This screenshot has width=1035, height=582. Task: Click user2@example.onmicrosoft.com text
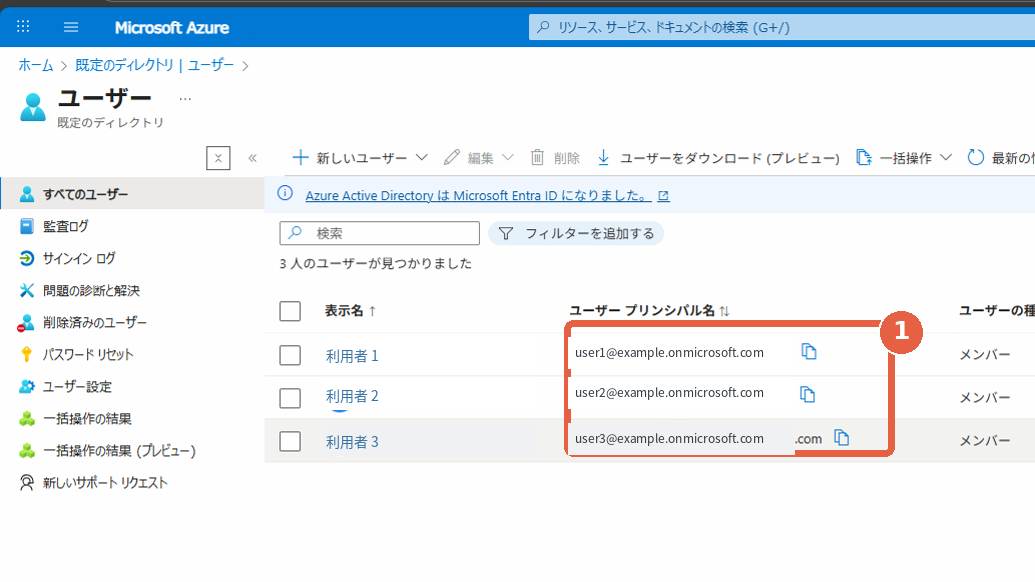pos(669,393)
